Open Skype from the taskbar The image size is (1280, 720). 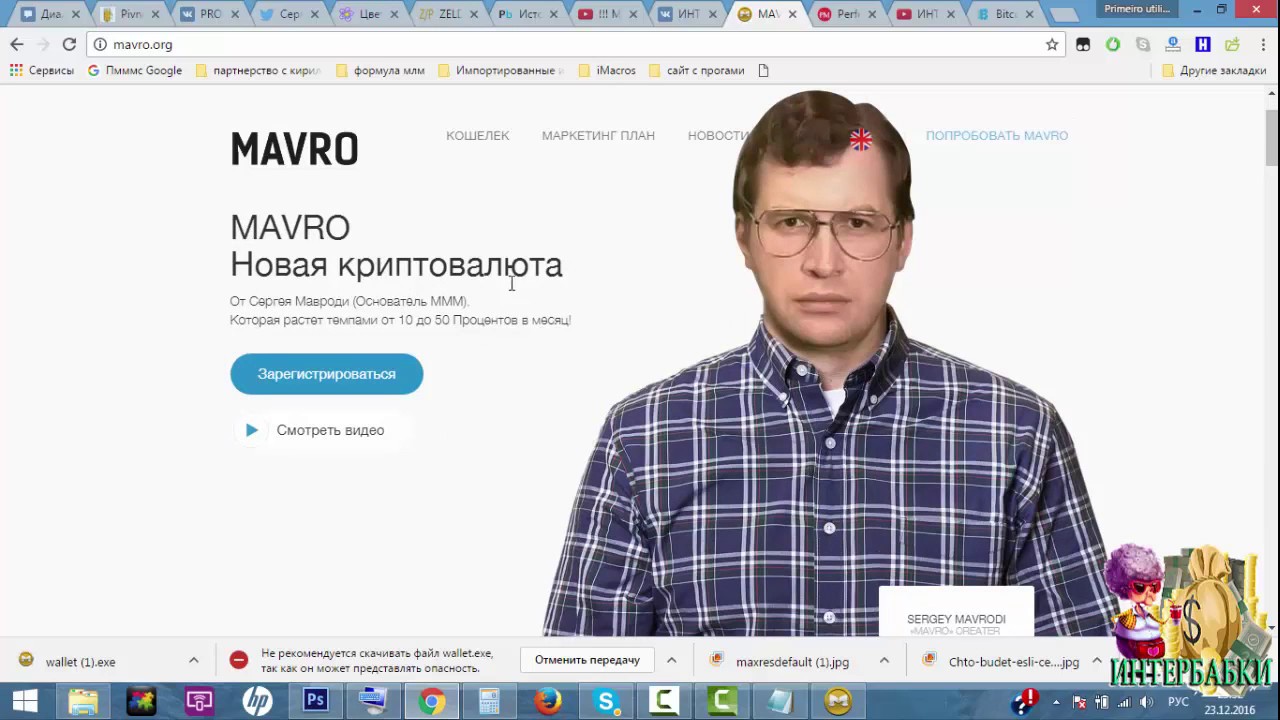[605, 702]
